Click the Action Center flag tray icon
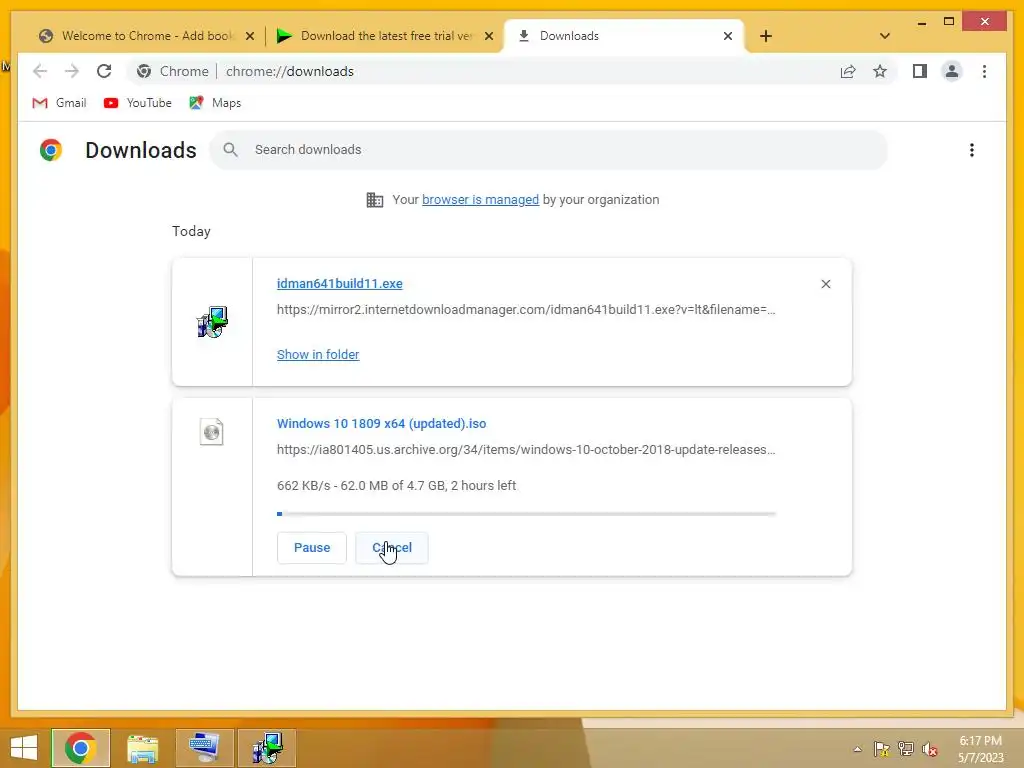Screen dimensions: 1024x768 click(882, 749)
